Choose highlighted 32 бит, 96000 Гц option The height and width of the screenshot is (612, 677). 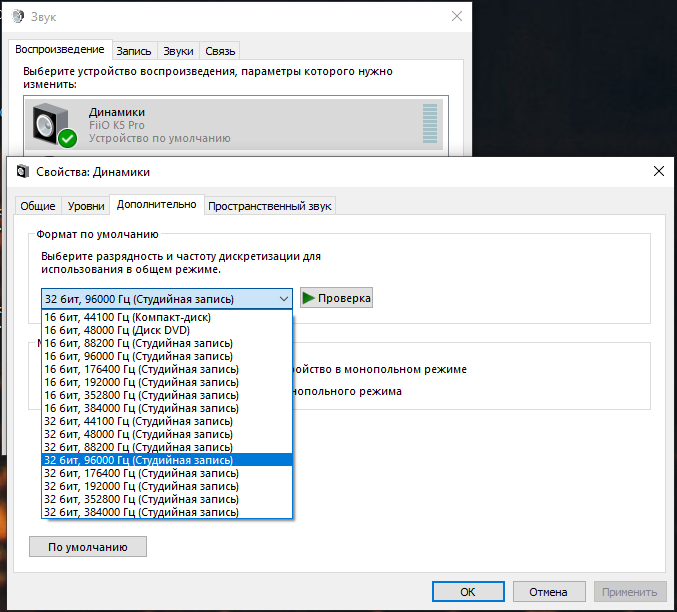(167, 460)
